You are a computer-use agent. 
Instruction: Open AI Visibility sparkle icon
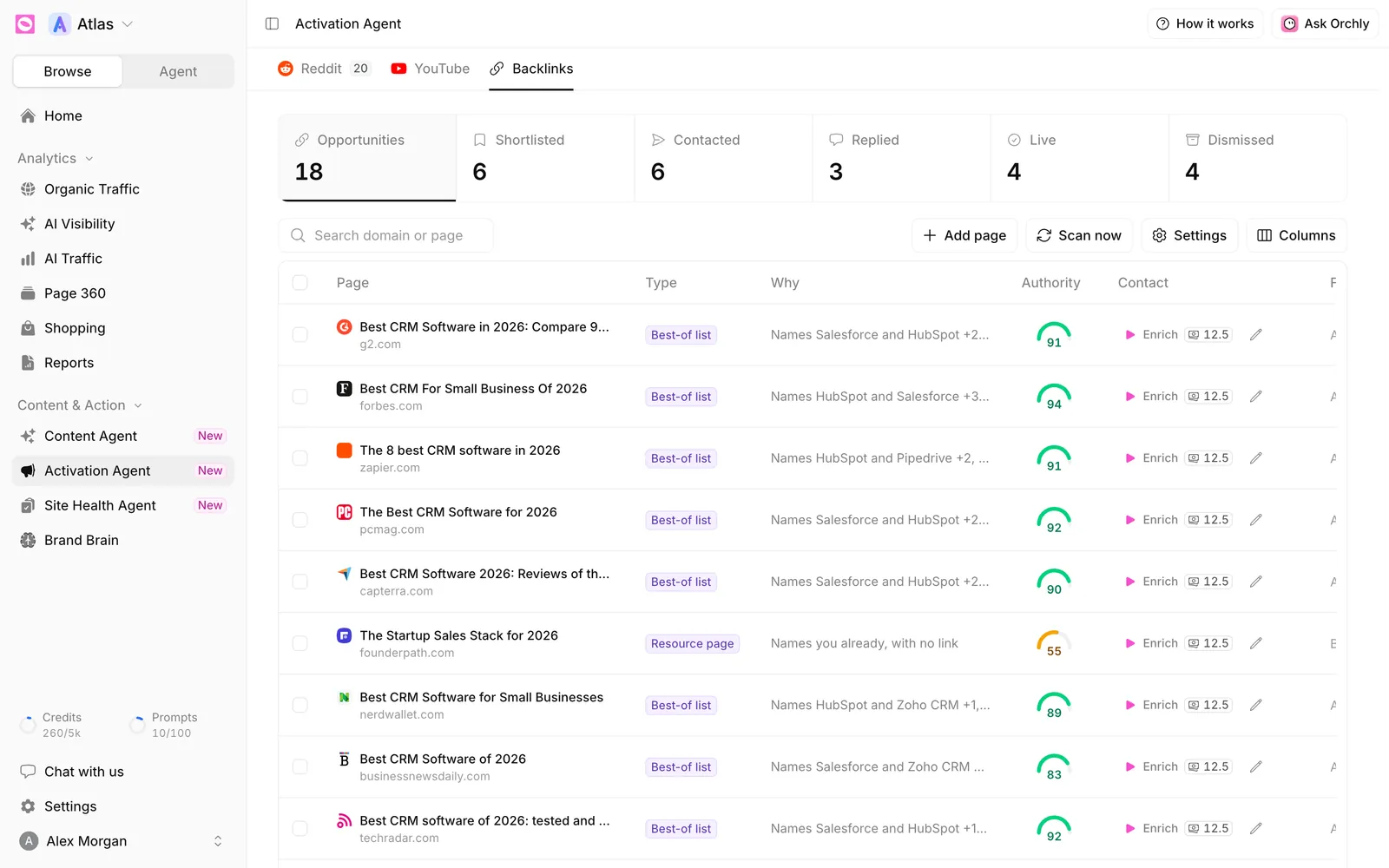28,224
